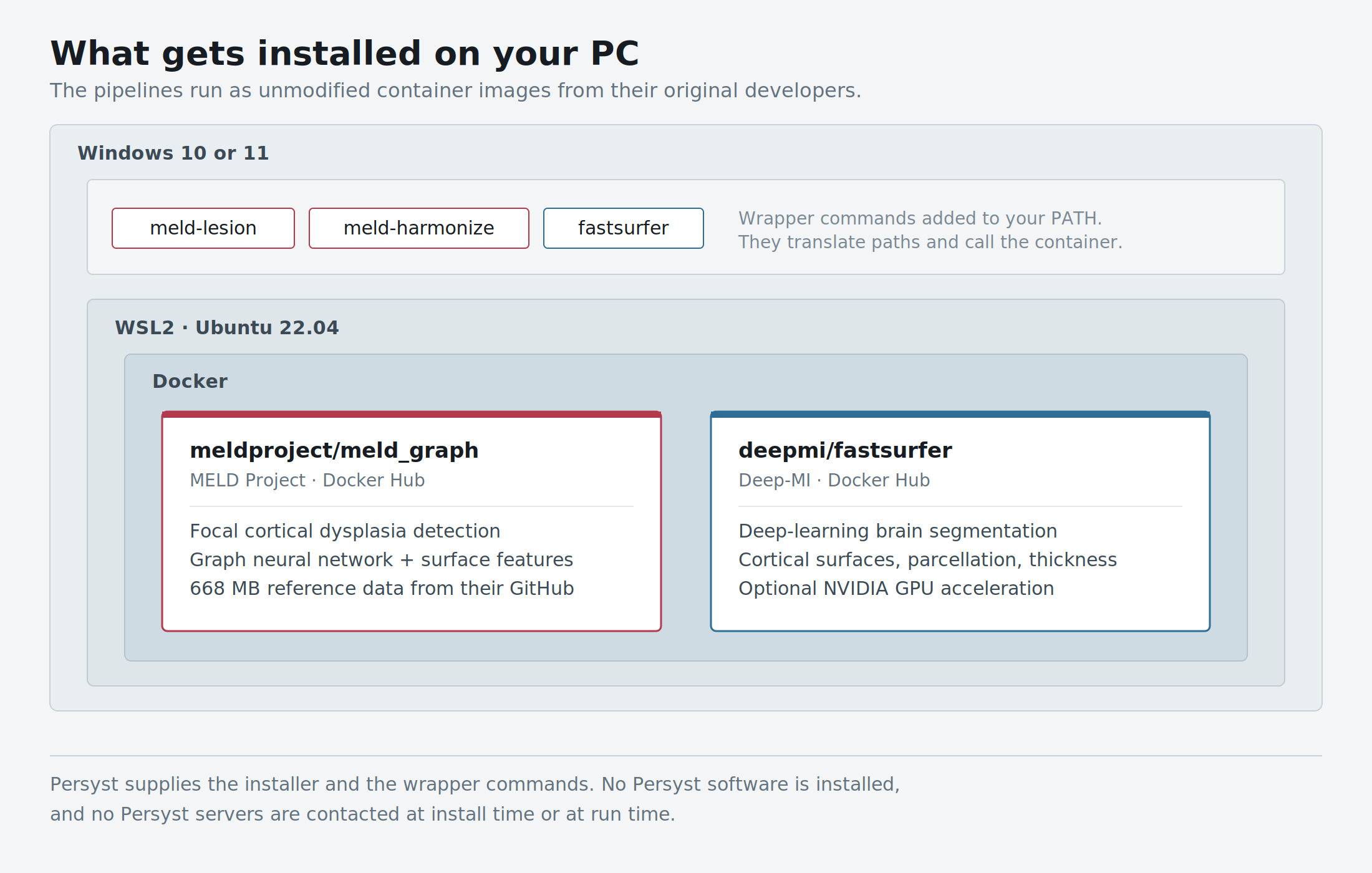Select the meldproject/meld_graph card title
Screen dimensions: 1372x873
[x=334, y=450]
